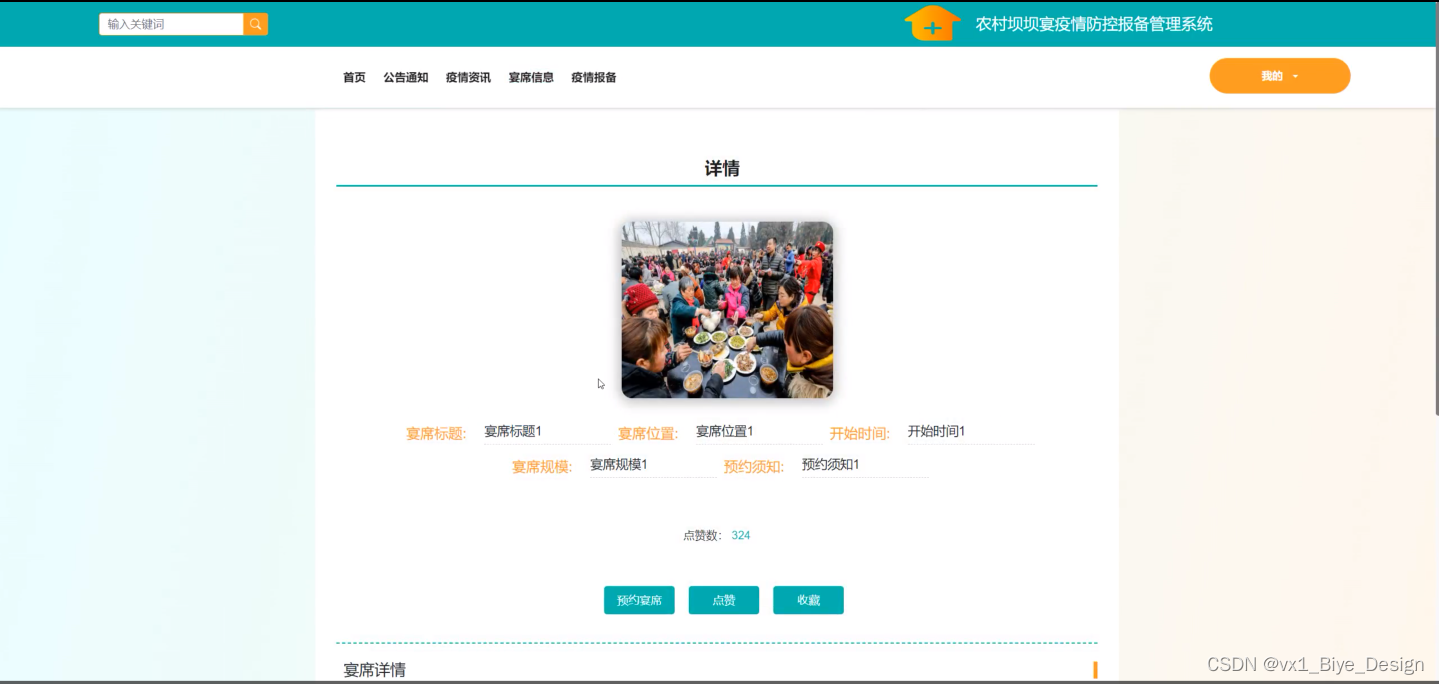
Task: Click the 预约宴席 button
Action: pos(639,600)
